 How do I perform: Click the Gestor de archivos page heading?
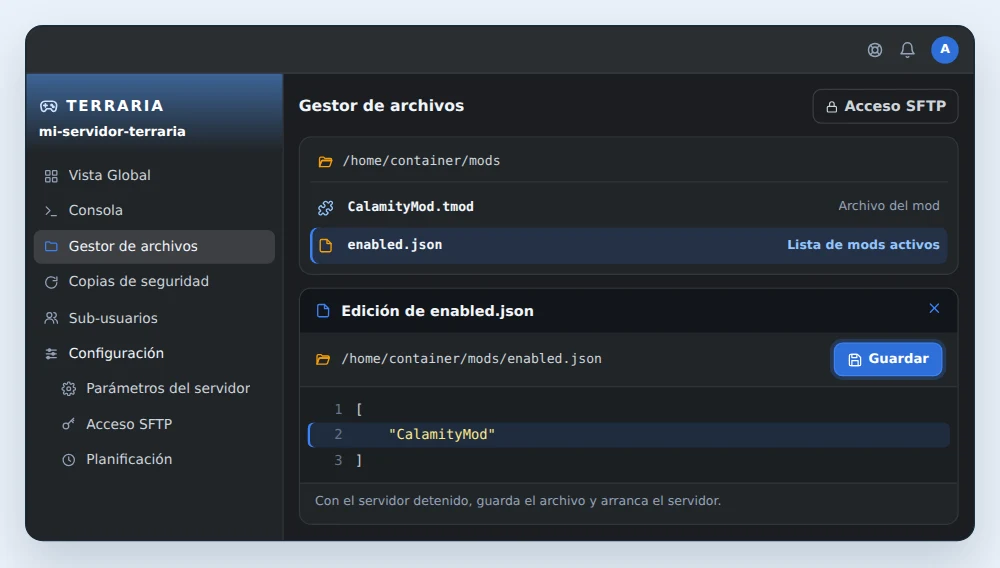coord(381,106)
